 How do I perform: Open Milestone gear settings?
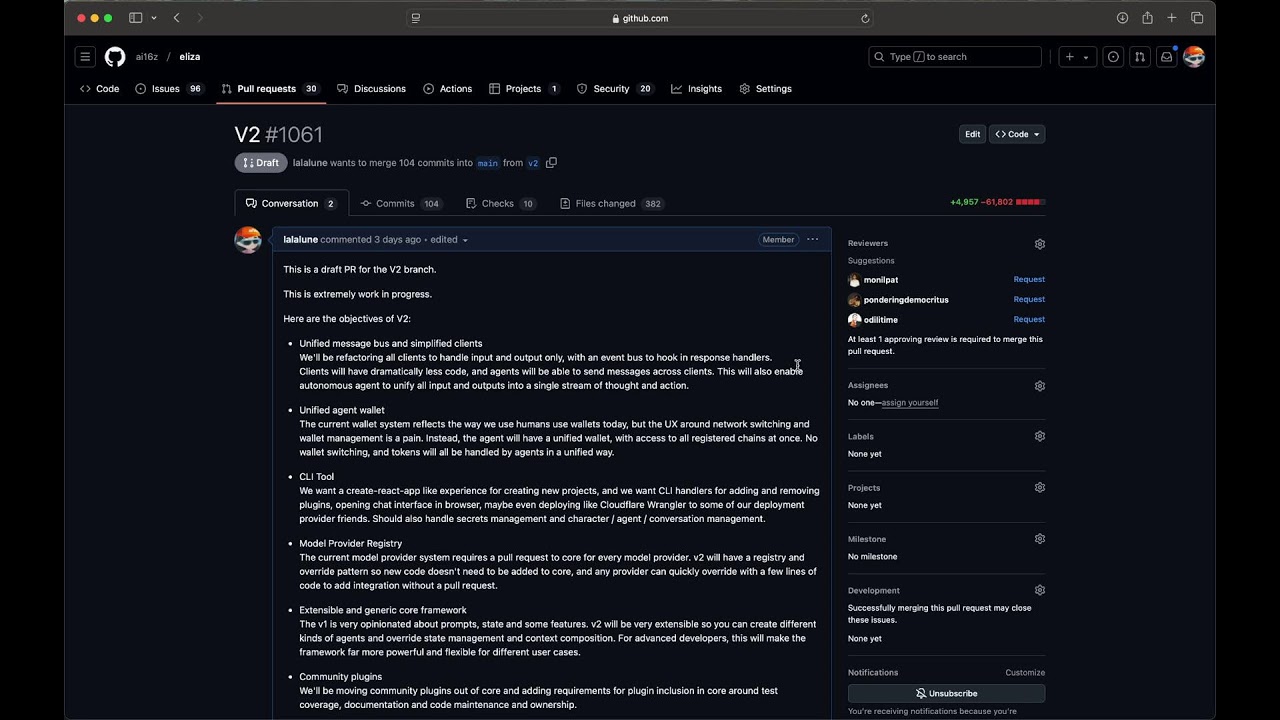tap(1040, 539)
